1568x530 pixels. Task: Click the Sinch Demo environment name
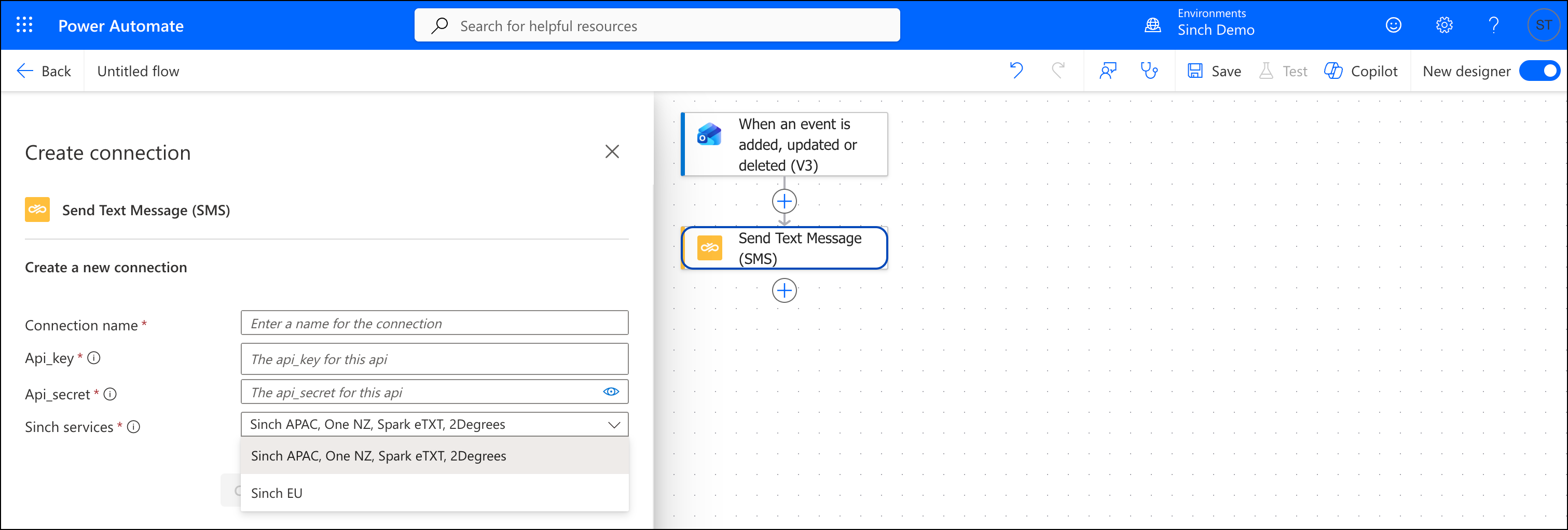pyautogui.click(x=1216, y=30)
